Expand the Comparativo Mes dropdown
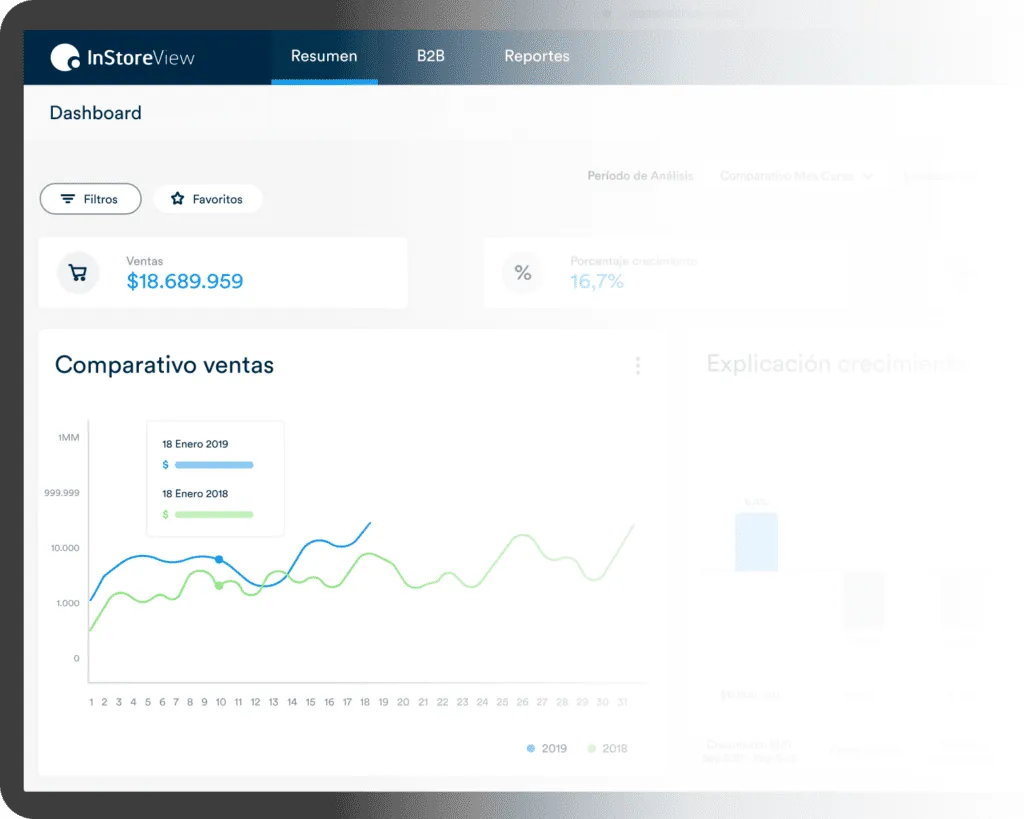 pos(797,176)
